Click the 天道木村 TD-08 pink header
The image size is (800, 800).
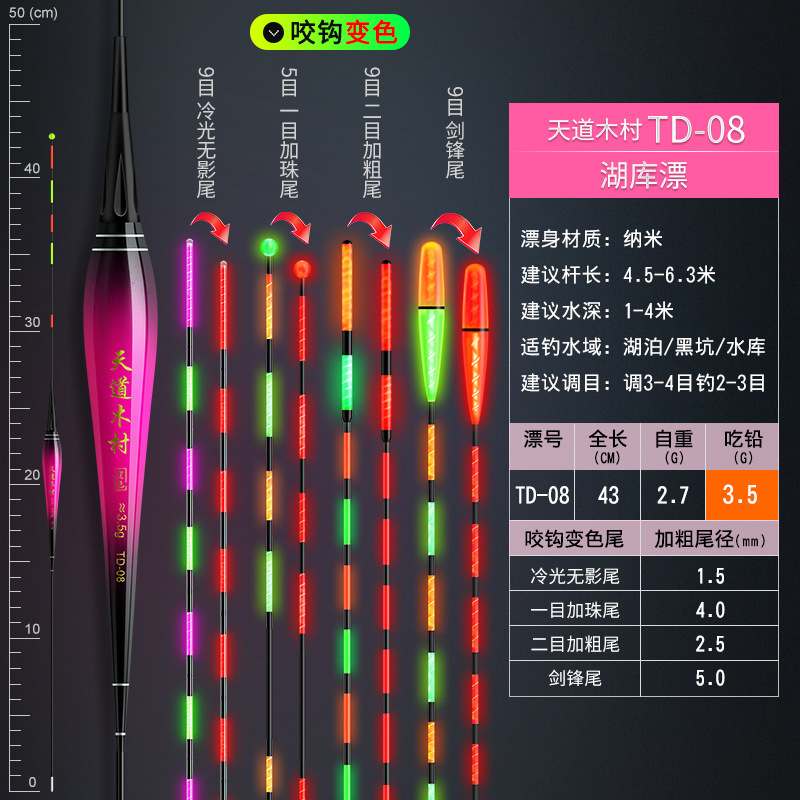644,128
